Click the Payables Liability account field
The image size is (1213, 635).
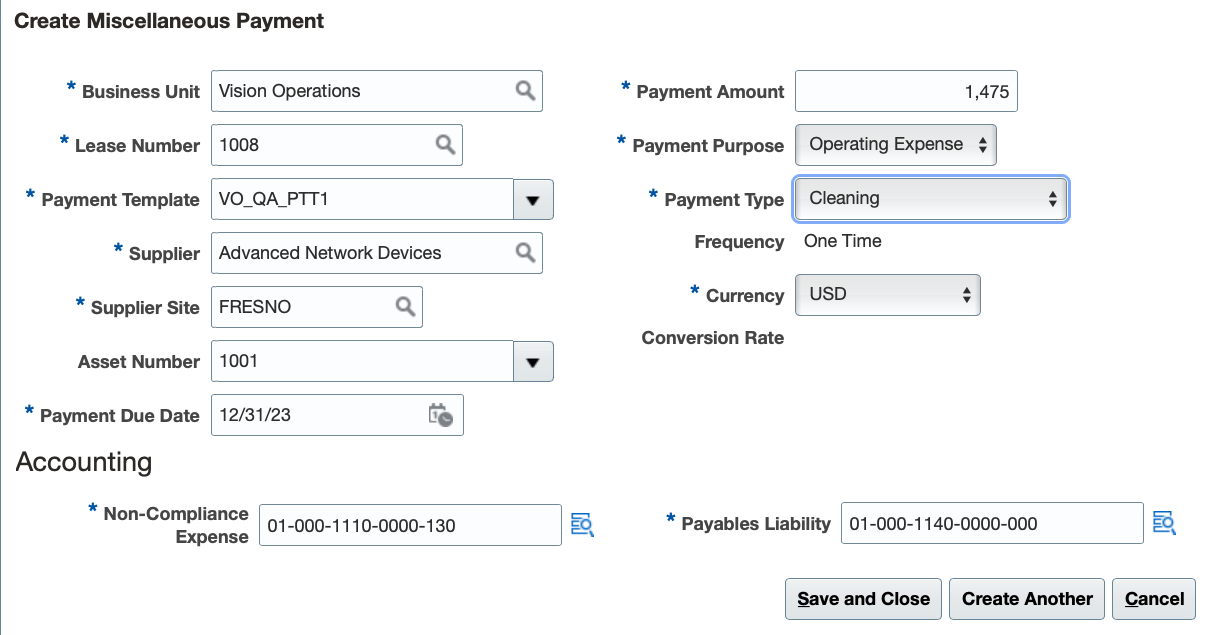pyautogui.click(x=991, y=524)
